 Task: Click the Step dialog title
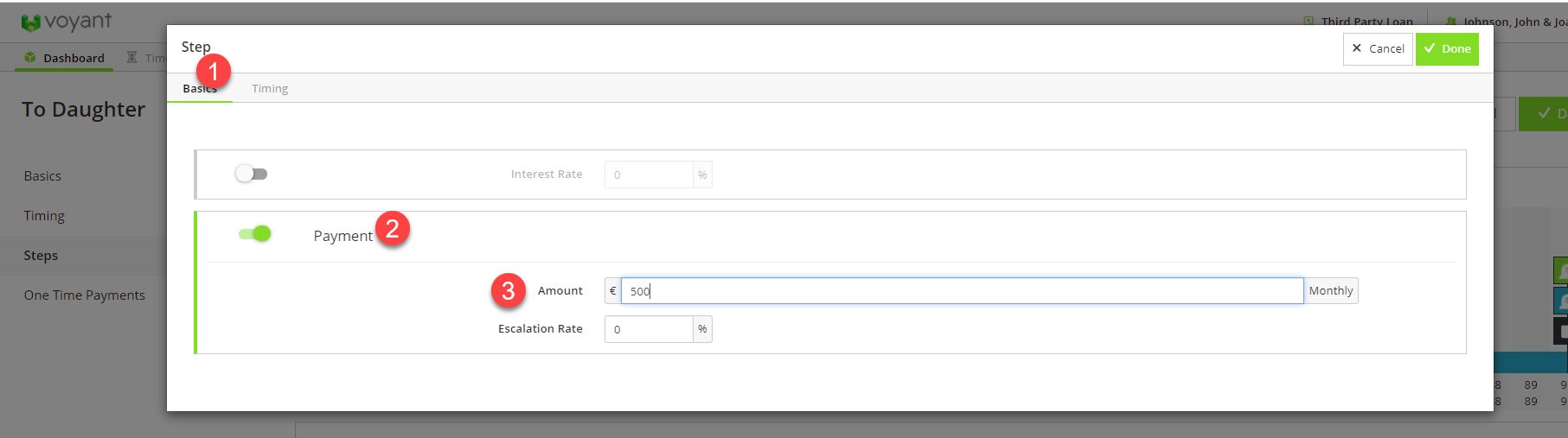pos(195,47)
